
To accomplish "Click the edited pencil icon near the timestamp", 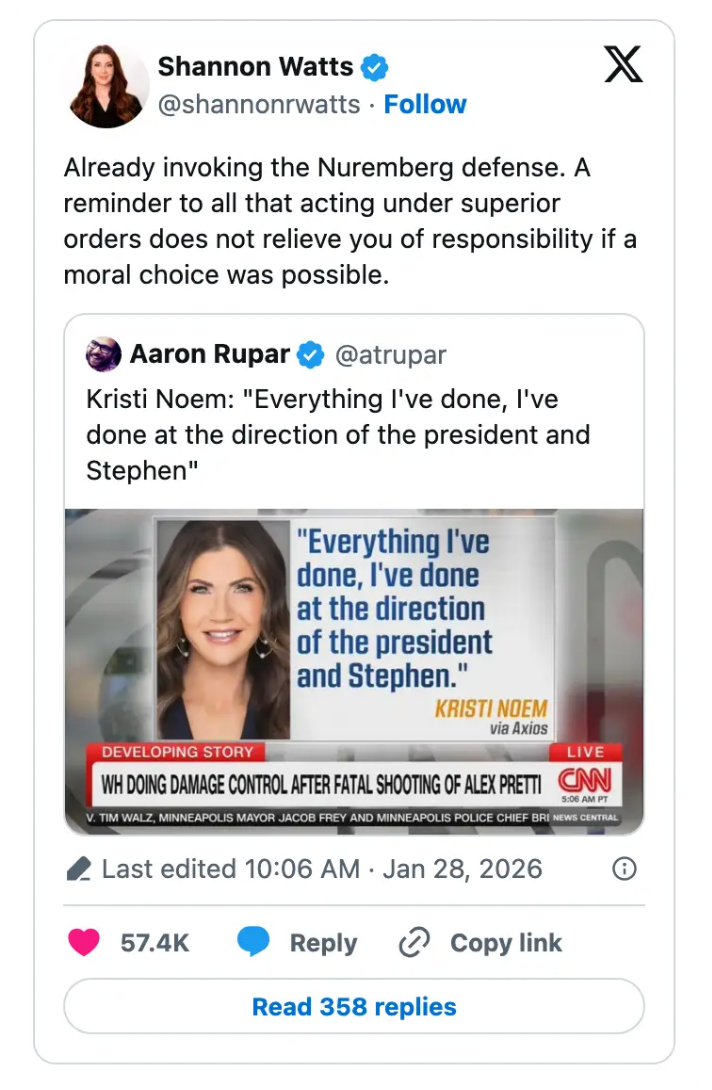I will [81, 869].
